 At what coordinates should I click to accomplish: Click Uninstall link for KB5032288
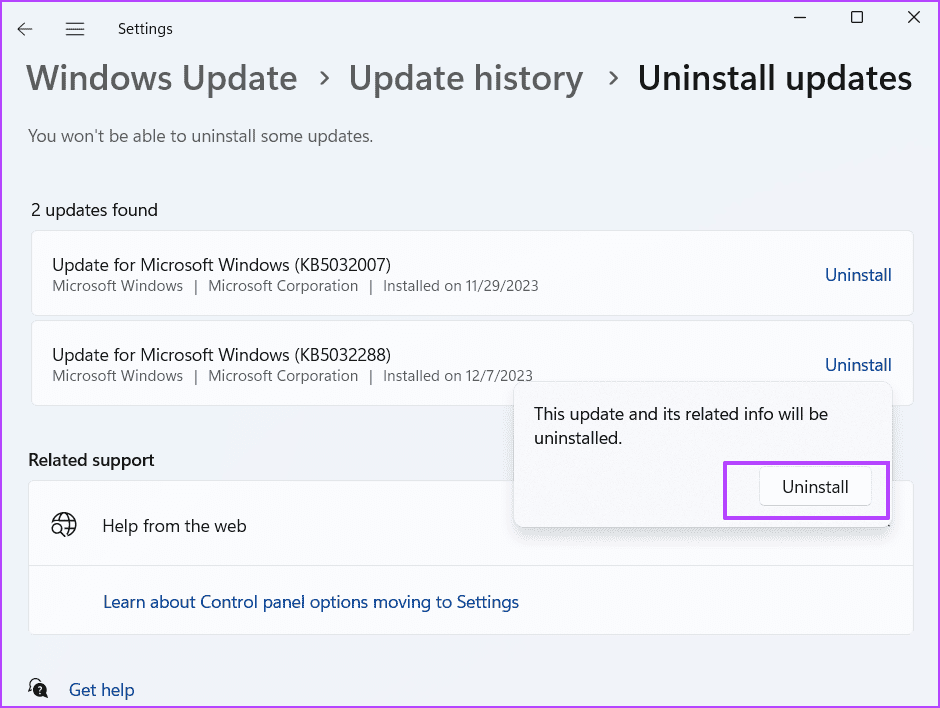(x=858, y=364)
